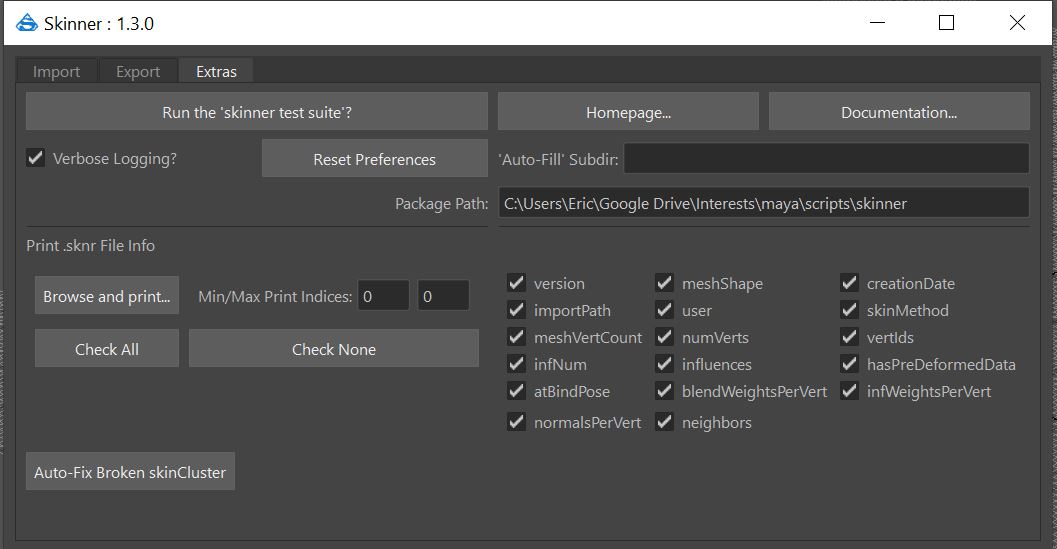Screen dimensions: 1057x549
Task: Toggle the numVerts checkbox
Action: pos(665,337)
